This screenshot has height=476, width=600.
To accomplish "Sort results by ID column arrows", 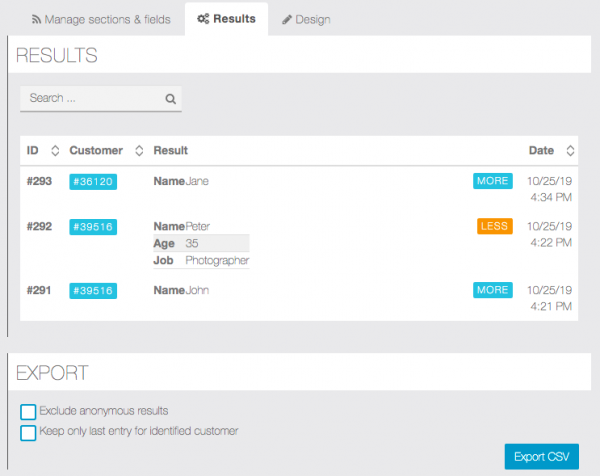I will click(55, 151).
